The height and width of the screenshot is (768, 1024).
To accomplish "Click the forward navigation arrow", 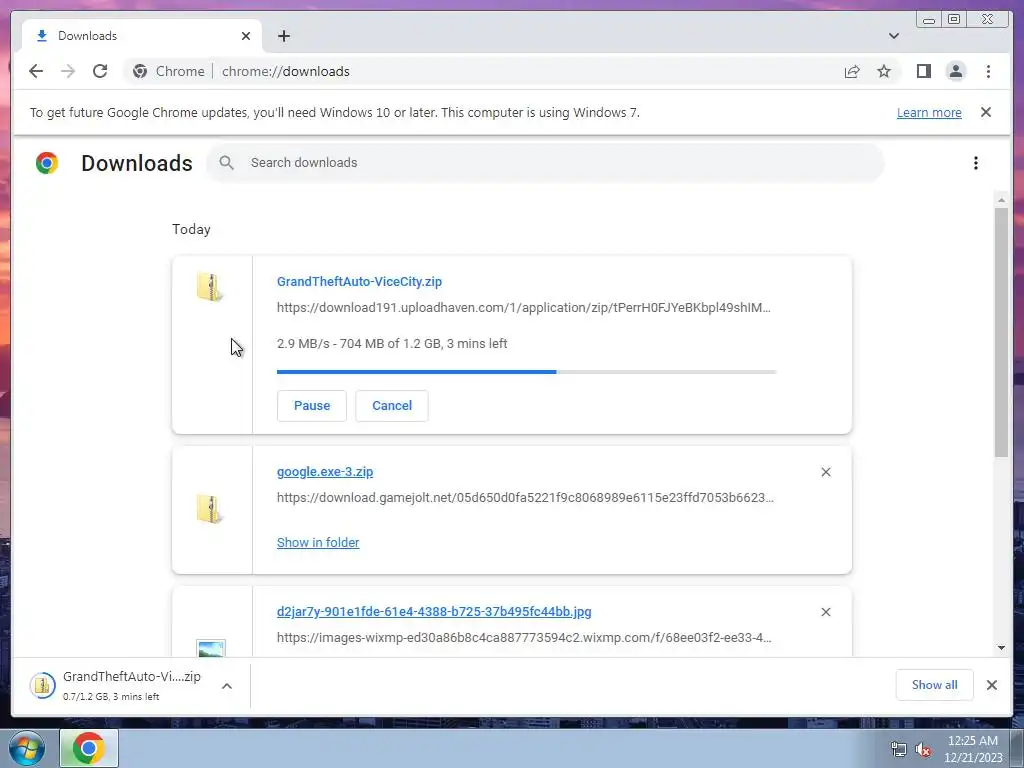I will (x=68, y=71).
